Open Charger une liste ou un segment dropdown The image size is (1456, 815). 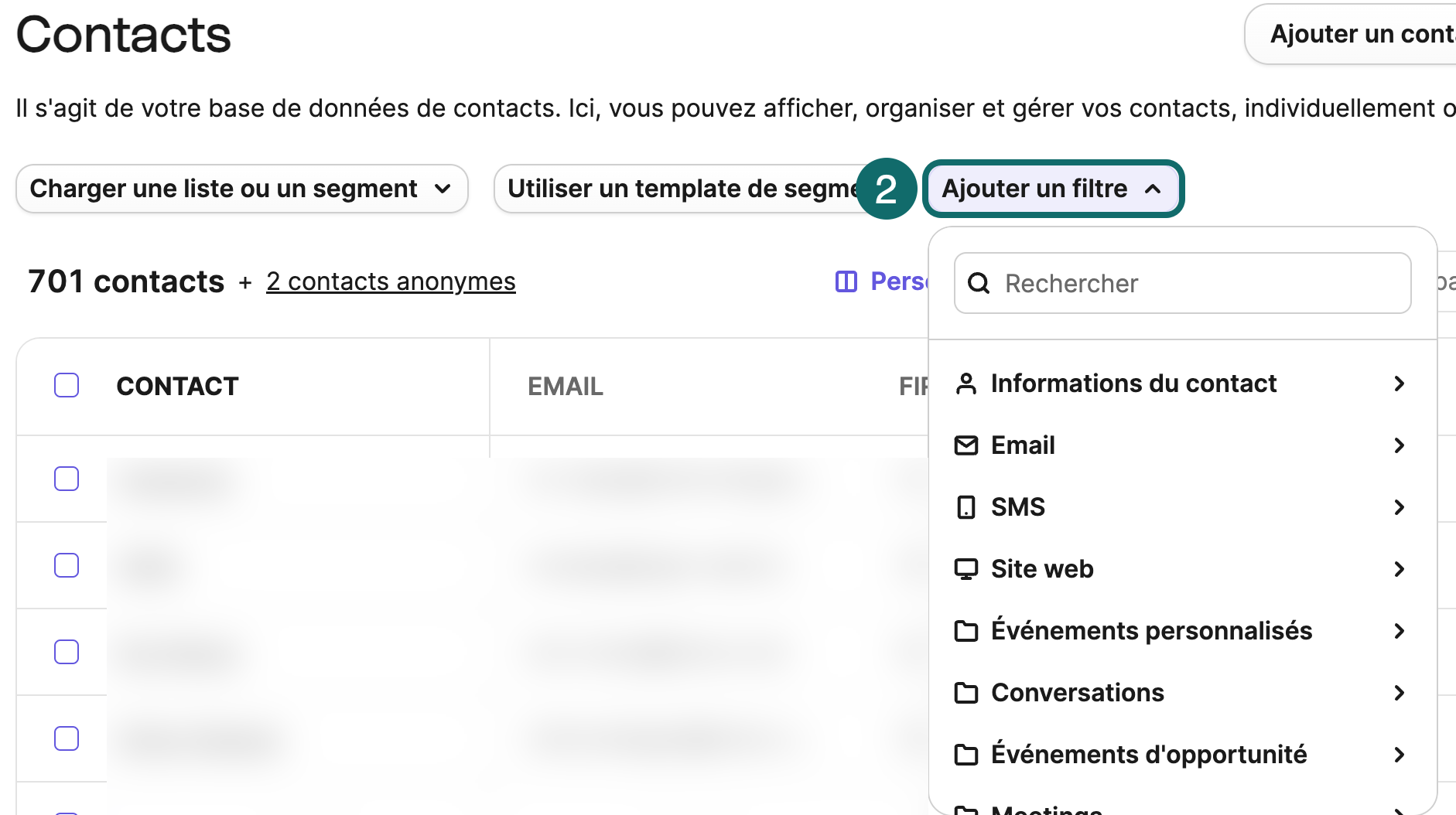242,189
